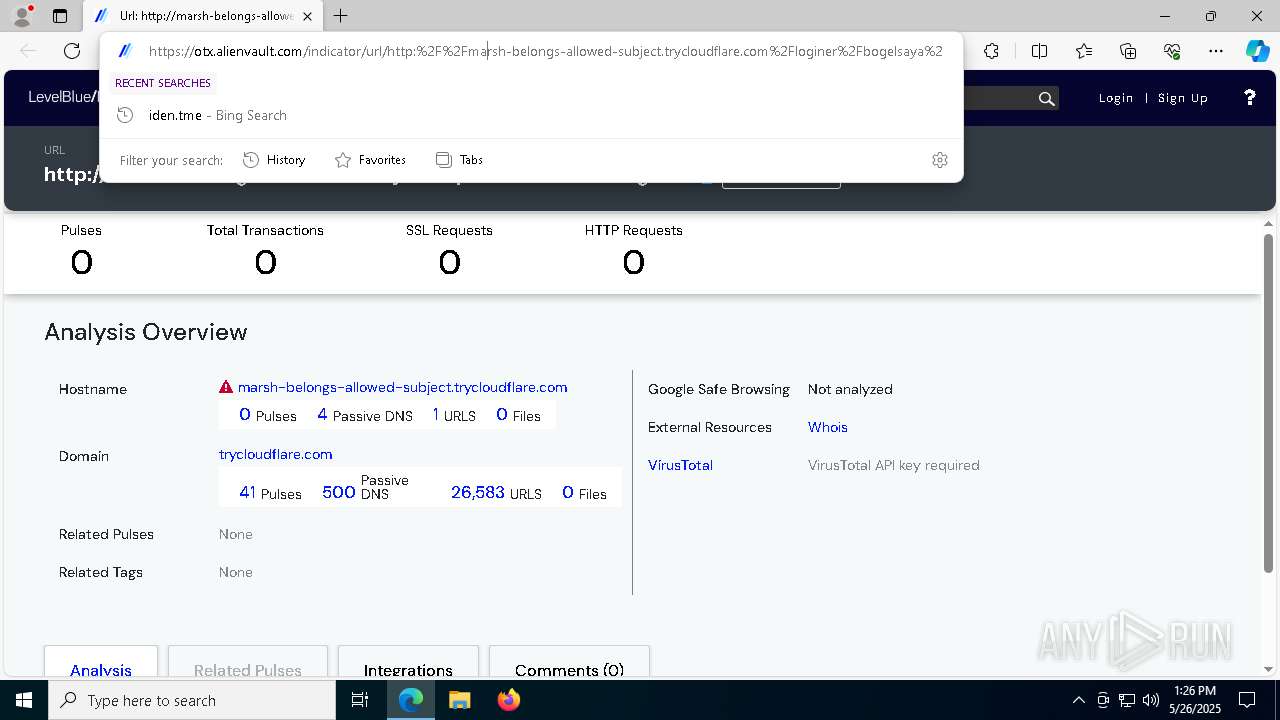Open the Browser essentials heart icon
Image resolution: width=1280 pixels, height=720 pixels.
(x=1172, y=51)
